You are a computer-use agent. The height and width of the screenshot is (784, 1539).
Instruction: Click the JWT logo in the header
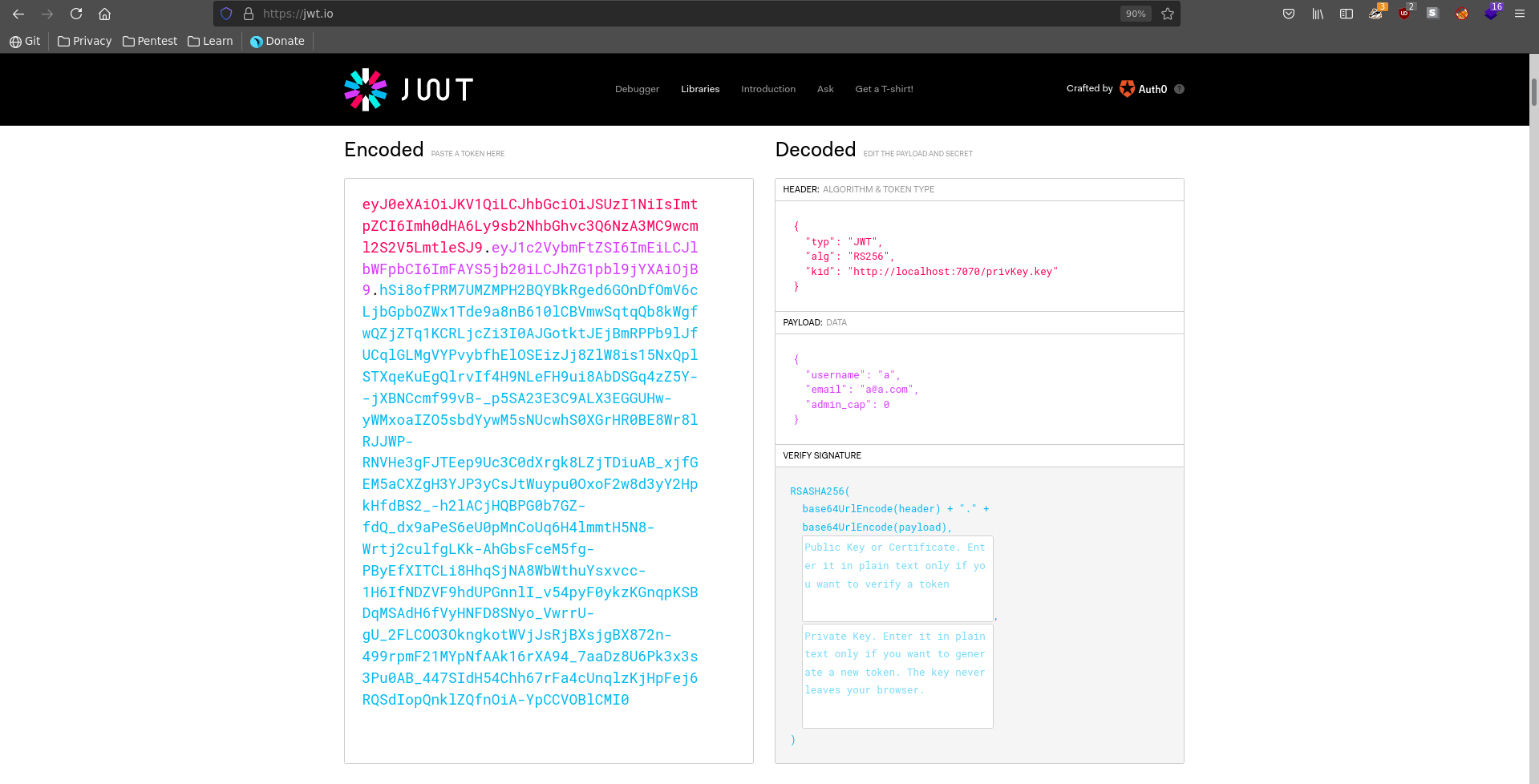coord(408,89)
